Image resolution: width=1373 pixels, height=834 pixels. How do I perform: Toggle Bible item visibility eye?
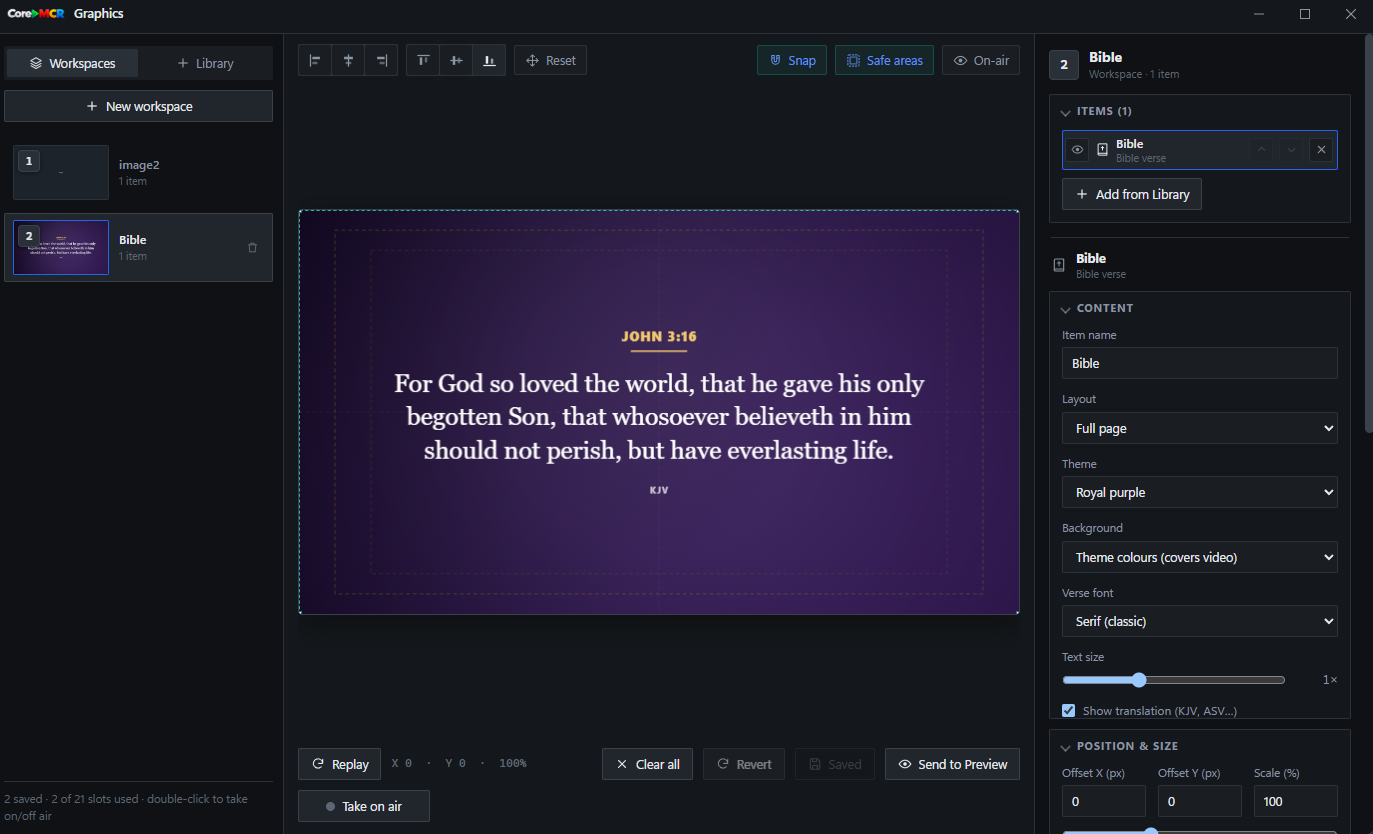1077,150
